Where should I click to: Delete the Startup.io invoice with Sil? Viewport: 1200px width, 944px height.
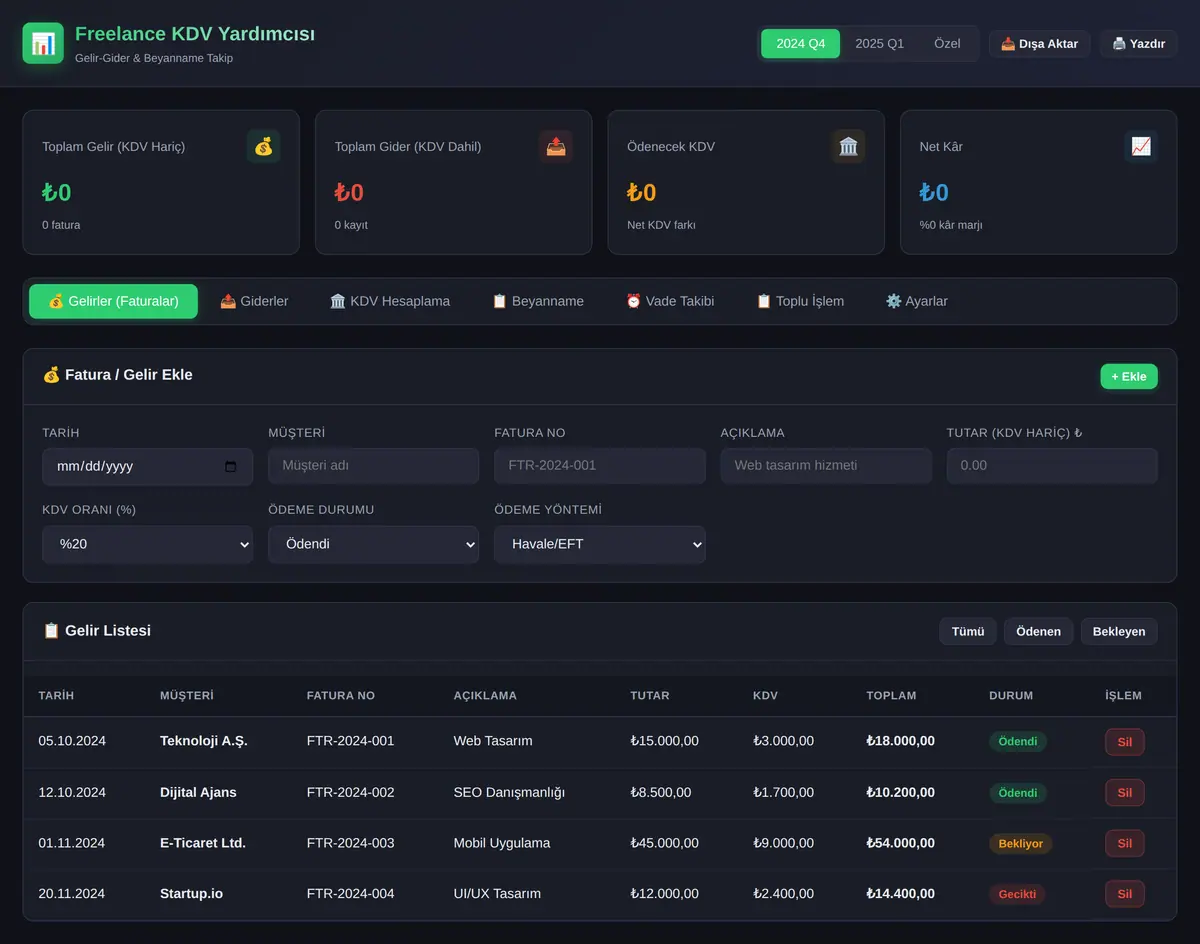1125,894
